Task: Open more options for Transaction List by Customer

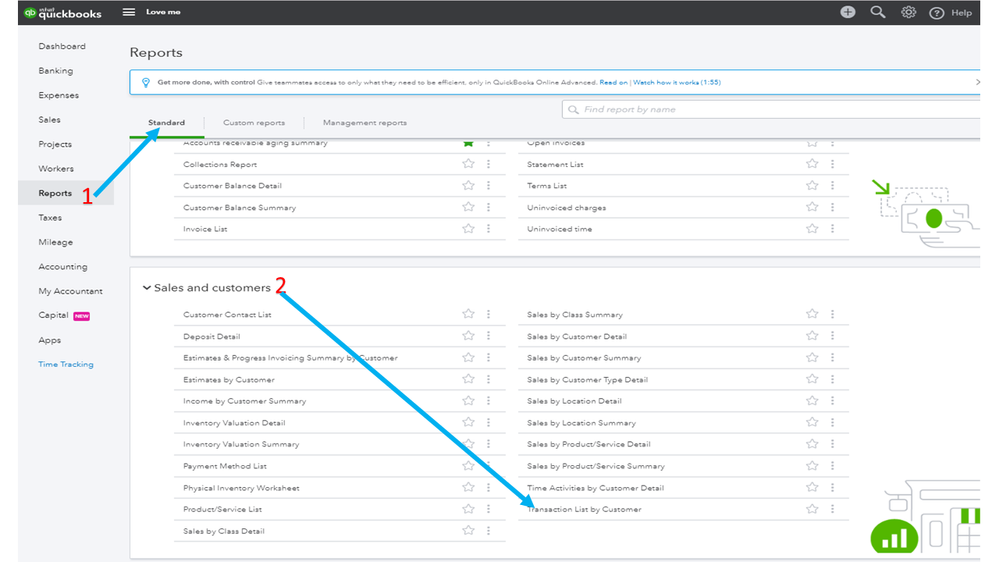Action: tap(832, 509)
